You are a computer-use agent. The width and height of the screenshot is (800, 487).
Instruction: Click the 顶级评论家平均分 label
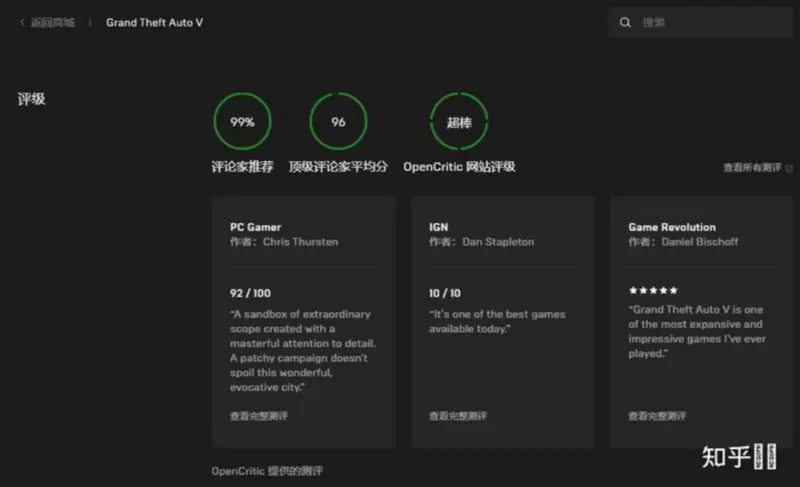pos(338,167)
